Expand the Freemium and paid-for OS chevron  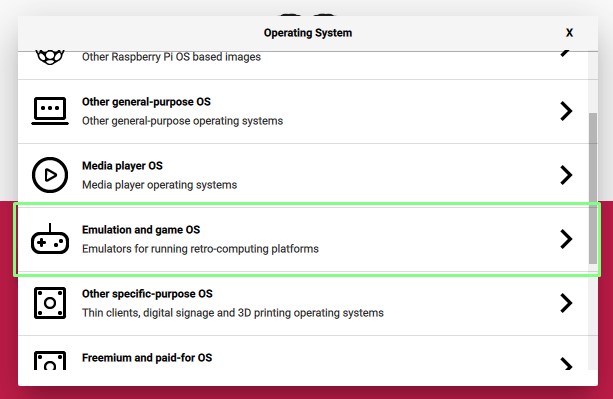pyautogui.click(x=566, y=364)
